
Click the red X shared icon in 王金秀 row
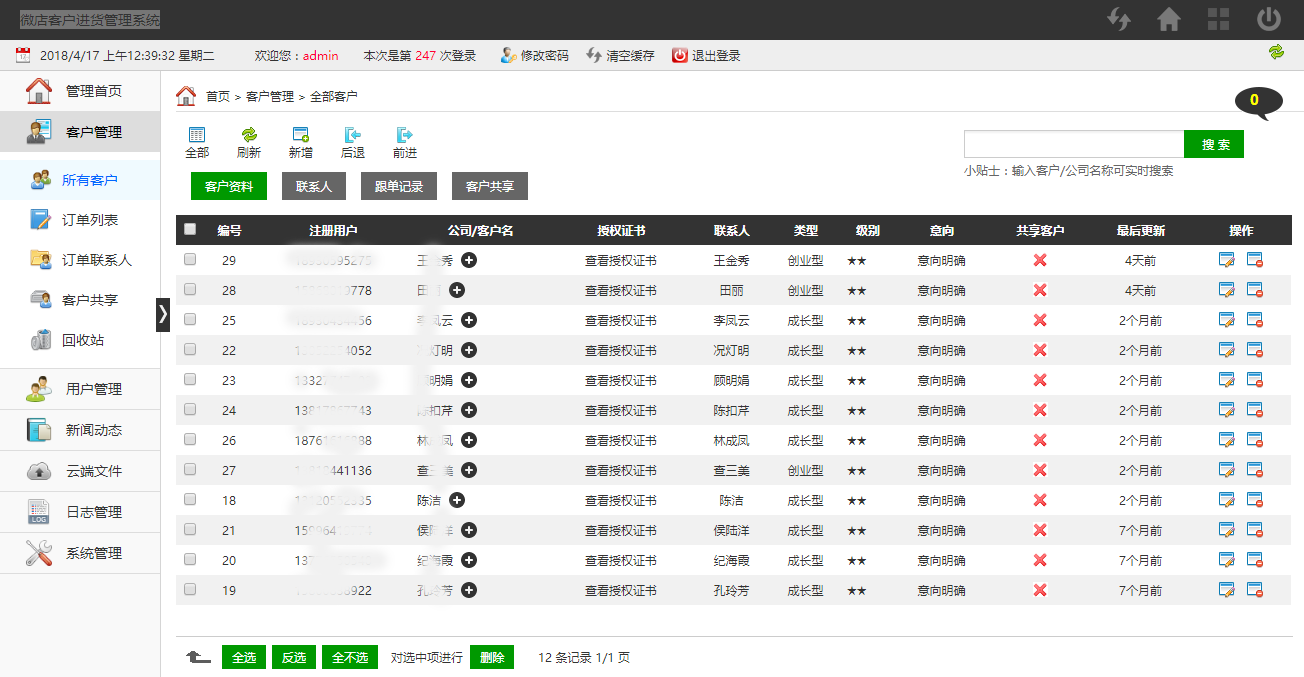[1040, 260]
